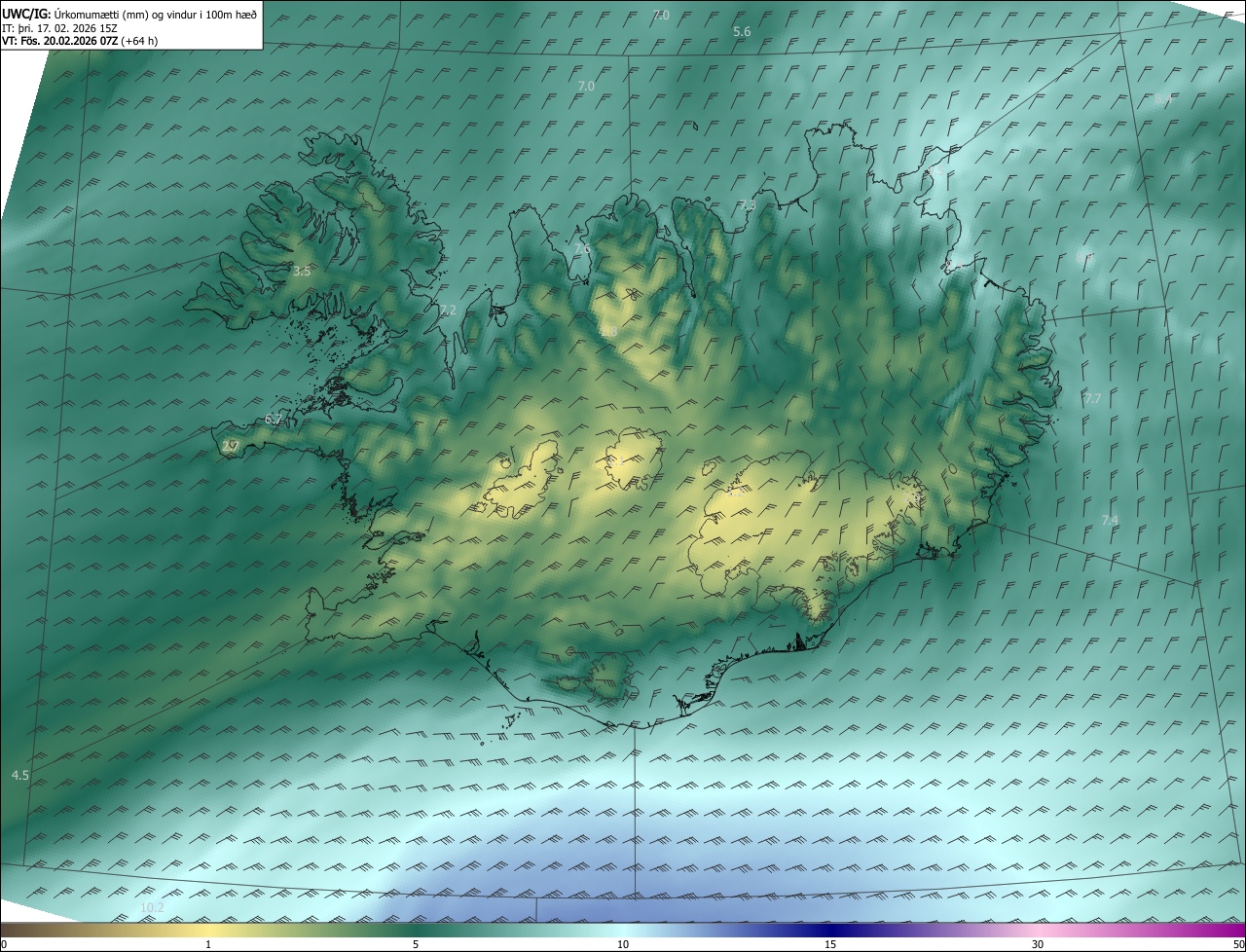Click the color scale tick label '0'
The image size is (1246, 952).
click(x=4, y=944)
